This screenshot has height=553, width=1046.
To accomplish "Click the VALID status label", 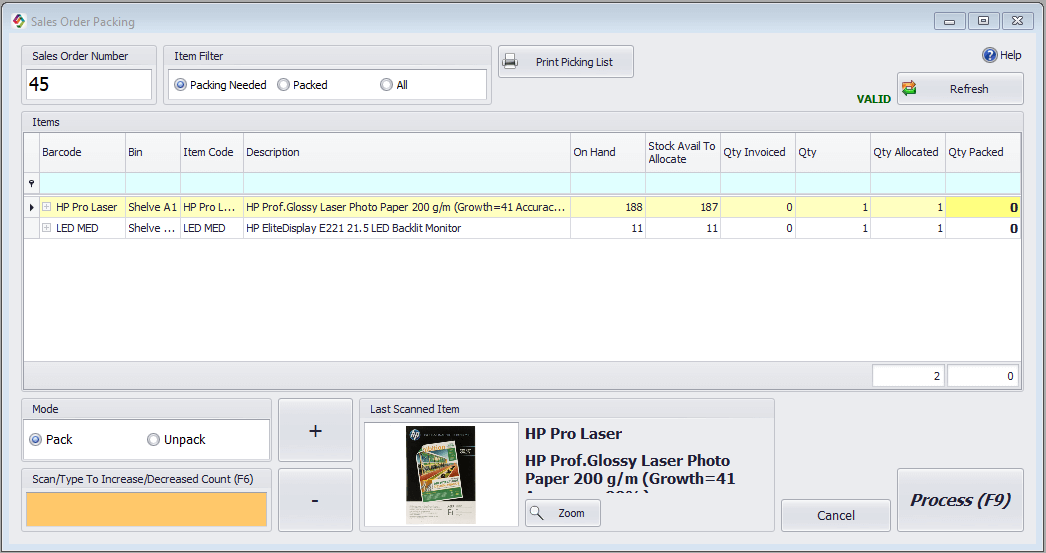I will click(874, 99).
